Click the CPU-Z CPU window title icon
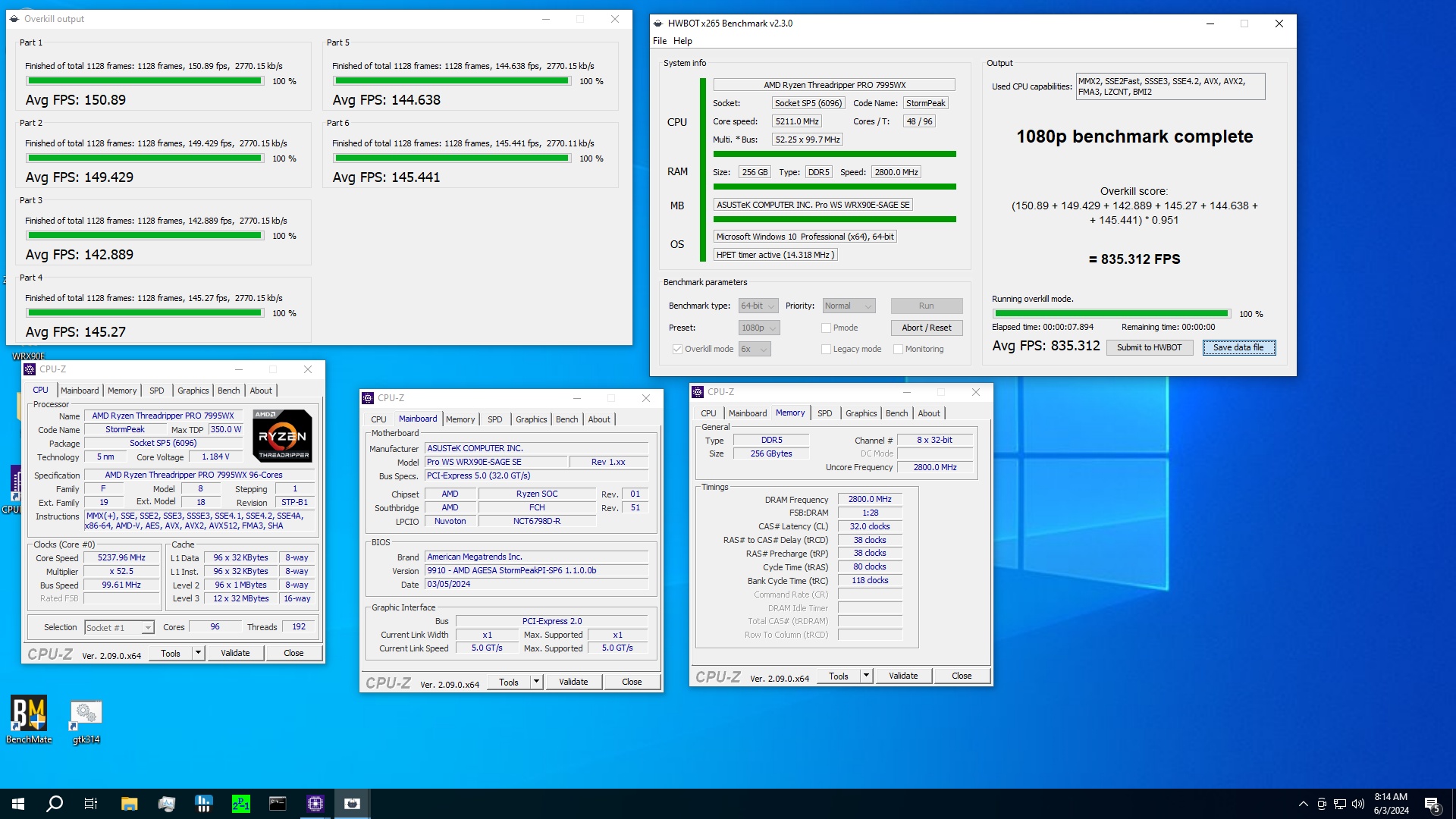 coord(30,369)
